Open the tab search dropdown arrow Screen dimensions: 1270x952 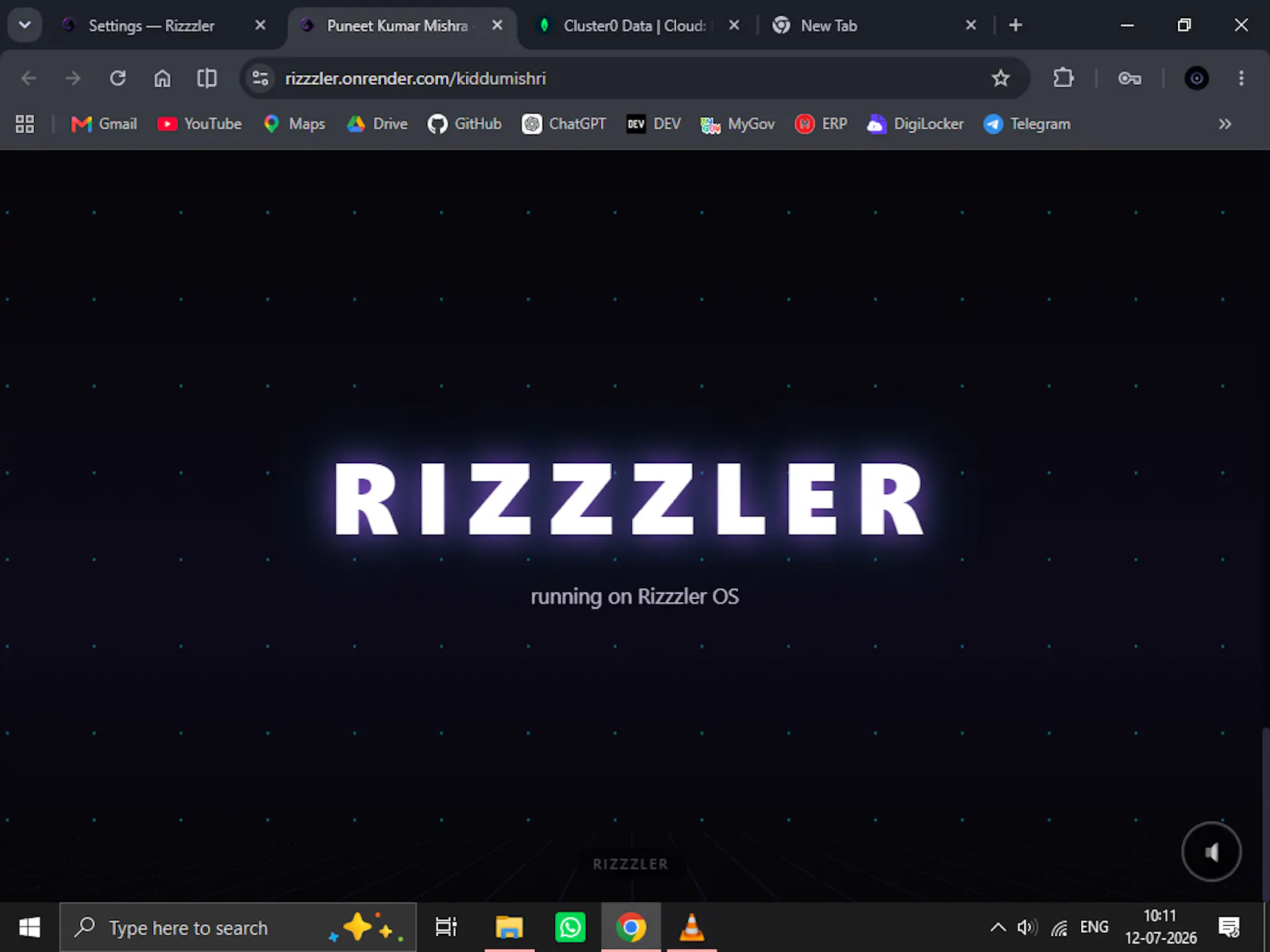[x=25, y=25]
